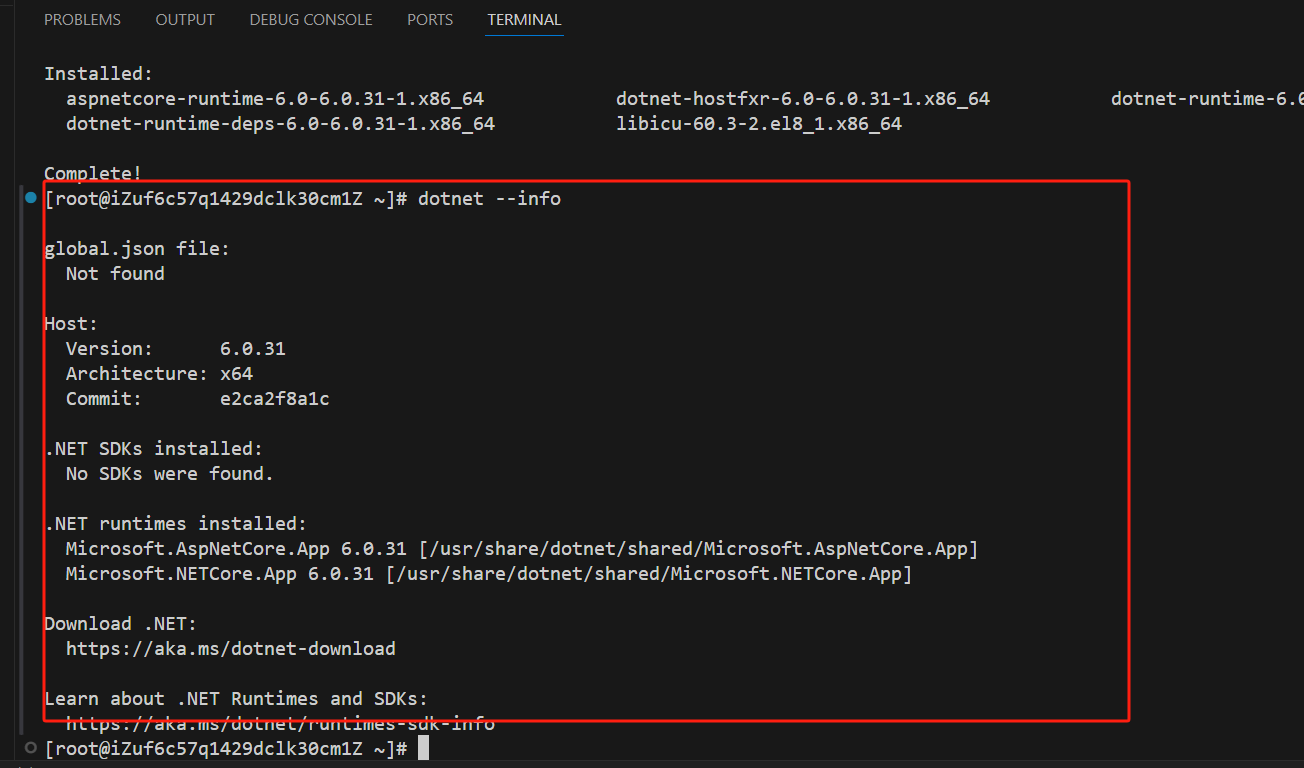
Task: Click the Complete! message line
Action: [92, 173]
